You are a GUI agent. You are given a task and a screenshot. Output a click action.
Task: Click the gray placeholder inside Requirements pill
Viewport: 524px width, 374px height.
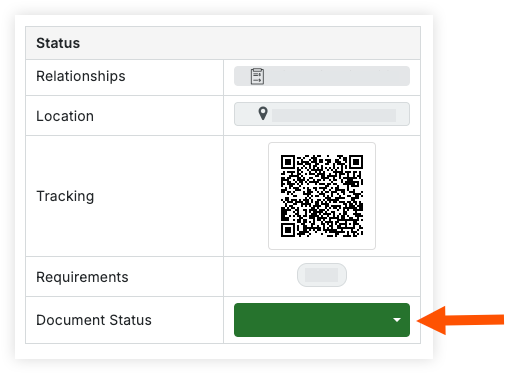pyautogui.click(x=321, y=275)
